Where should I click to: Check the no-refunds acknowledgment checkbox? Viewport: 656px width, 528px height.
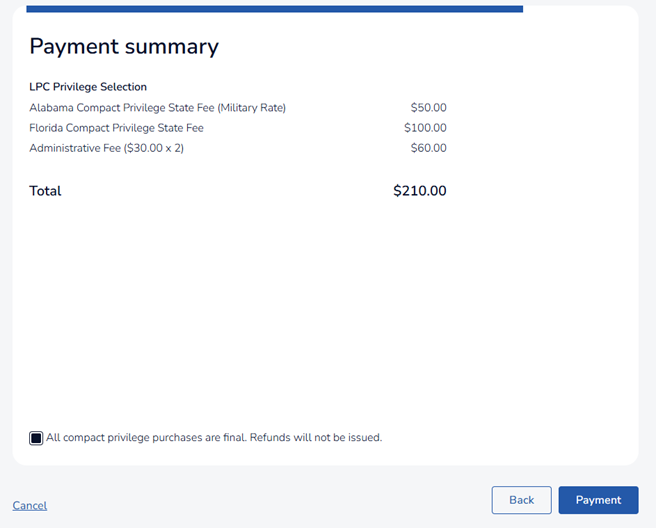[x=36, y=438]
